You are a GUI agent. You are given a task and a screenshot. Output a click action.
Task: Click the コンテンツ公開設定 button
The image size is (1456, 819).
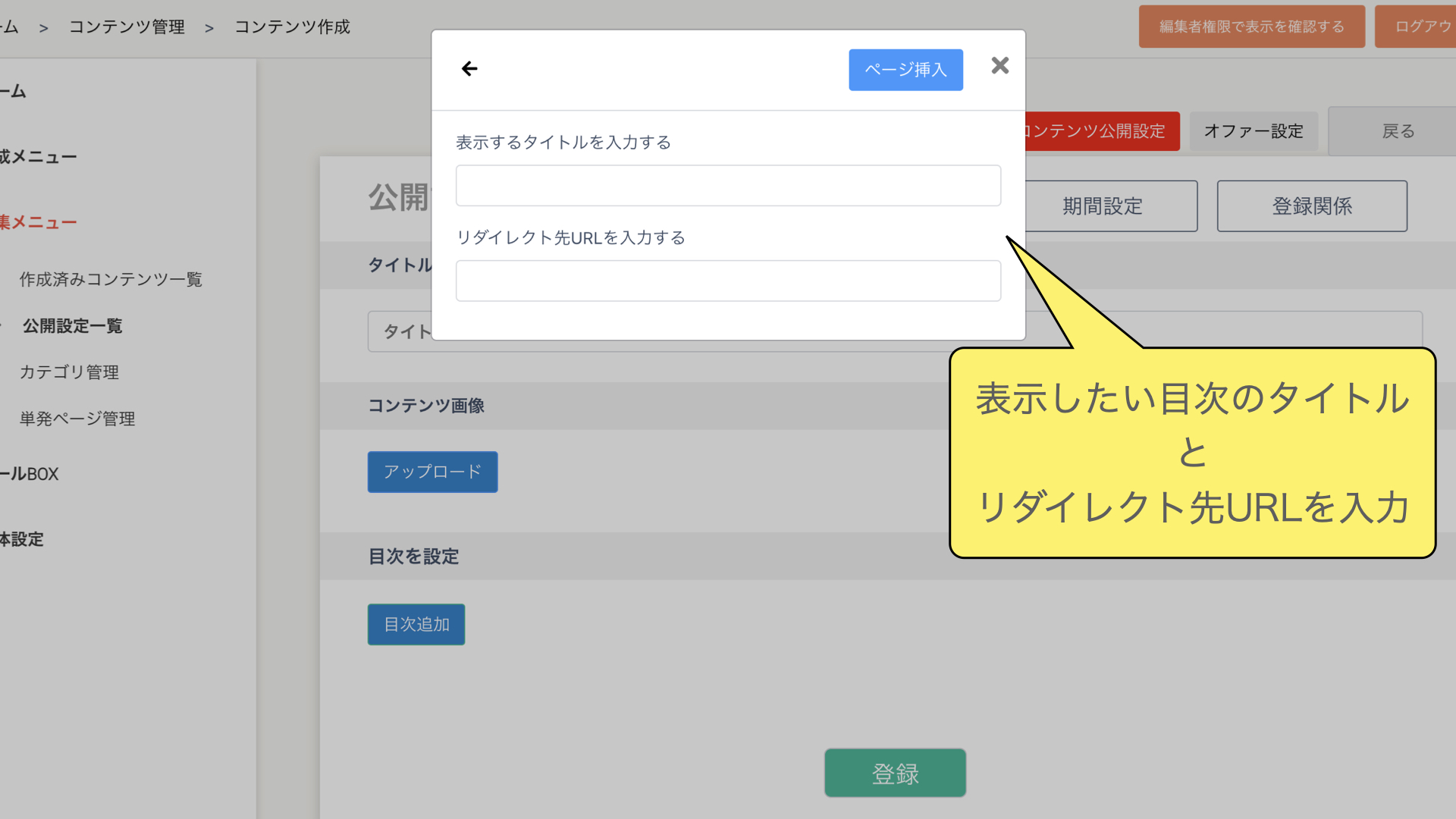click(1100, 131)
